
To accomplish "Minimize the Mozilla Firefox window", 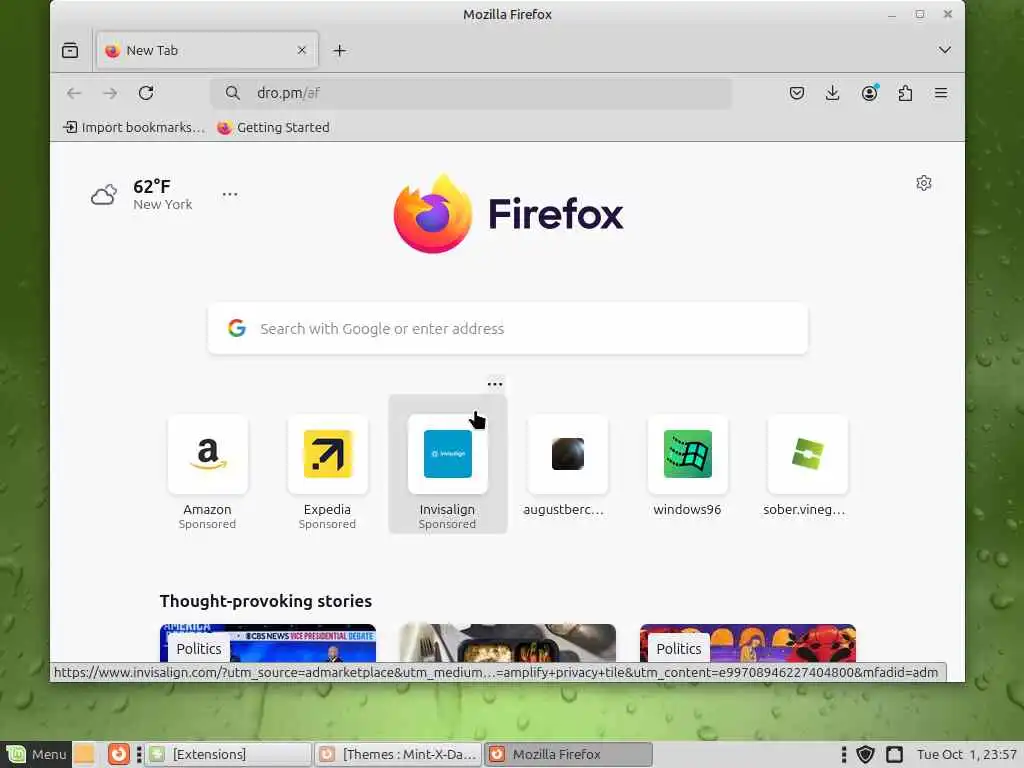I will [892, 14].
